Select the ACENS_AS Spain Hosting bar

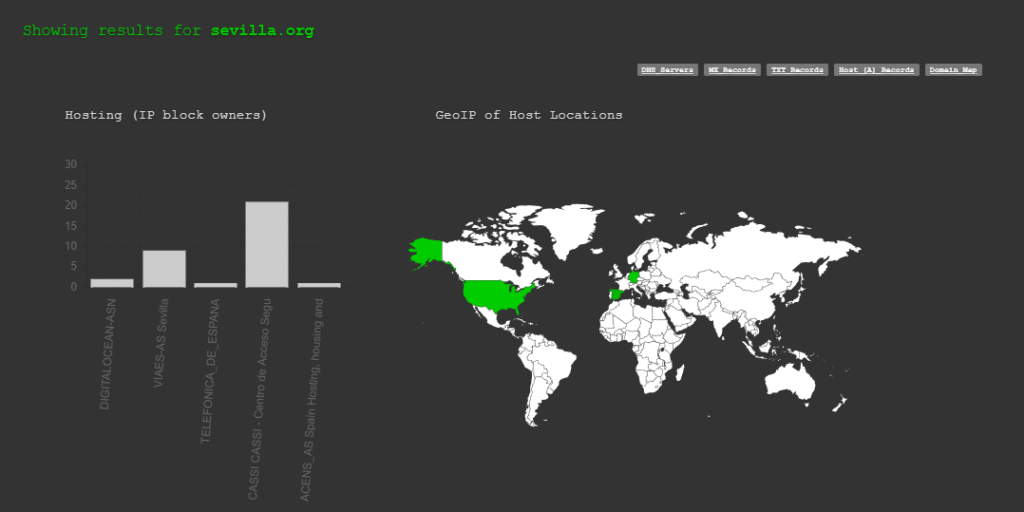click(x=319, y=285)
